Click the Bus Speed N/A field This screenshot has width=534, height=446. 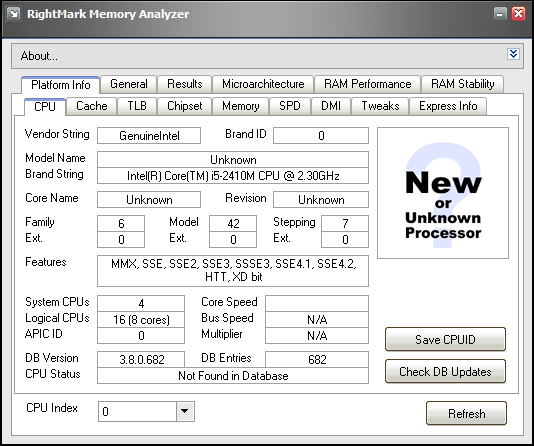[317, 319]
